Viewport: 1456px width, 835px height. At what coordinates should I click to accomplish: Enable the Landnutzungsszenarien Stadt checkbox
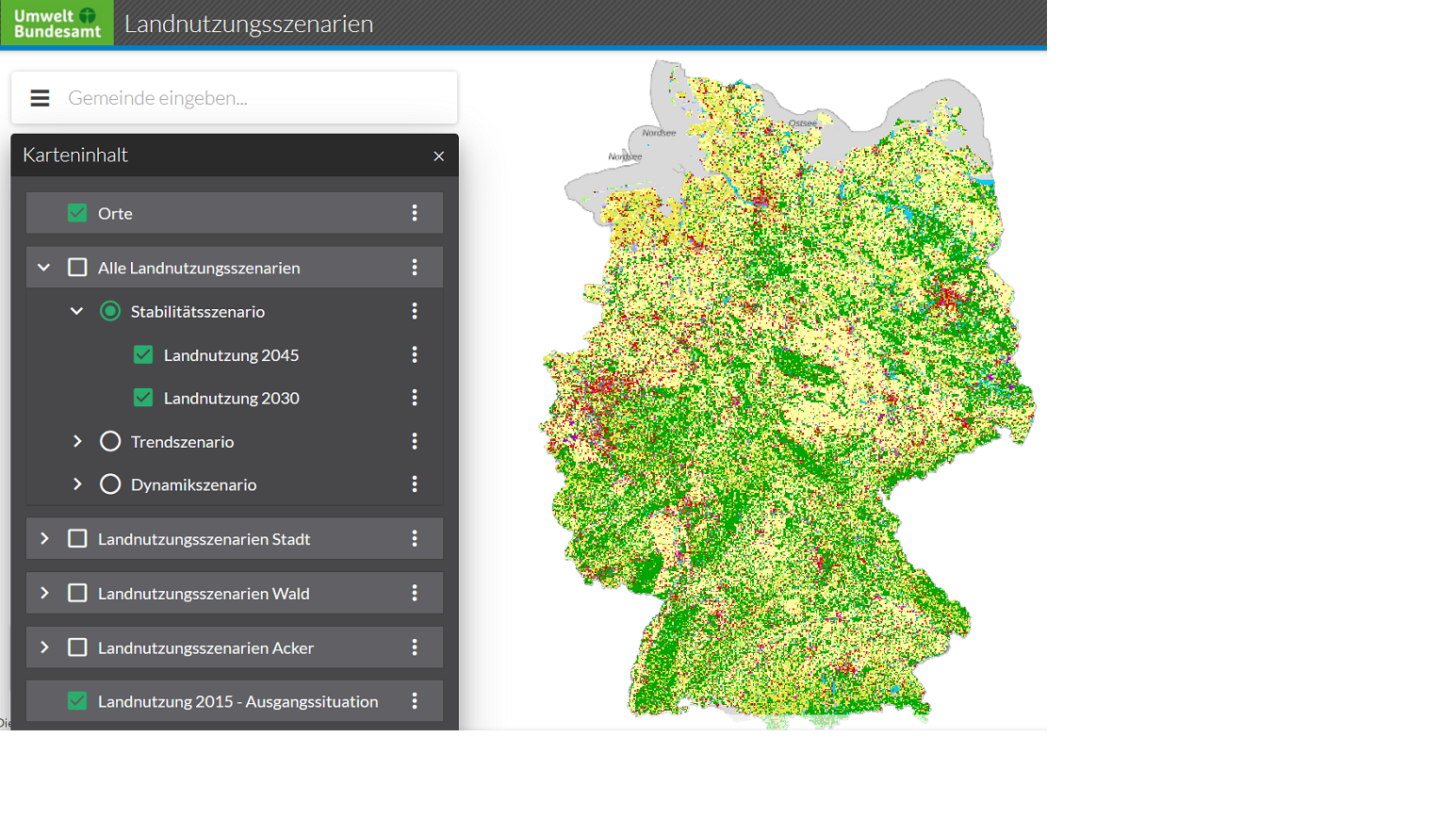[x=77, y=539]
